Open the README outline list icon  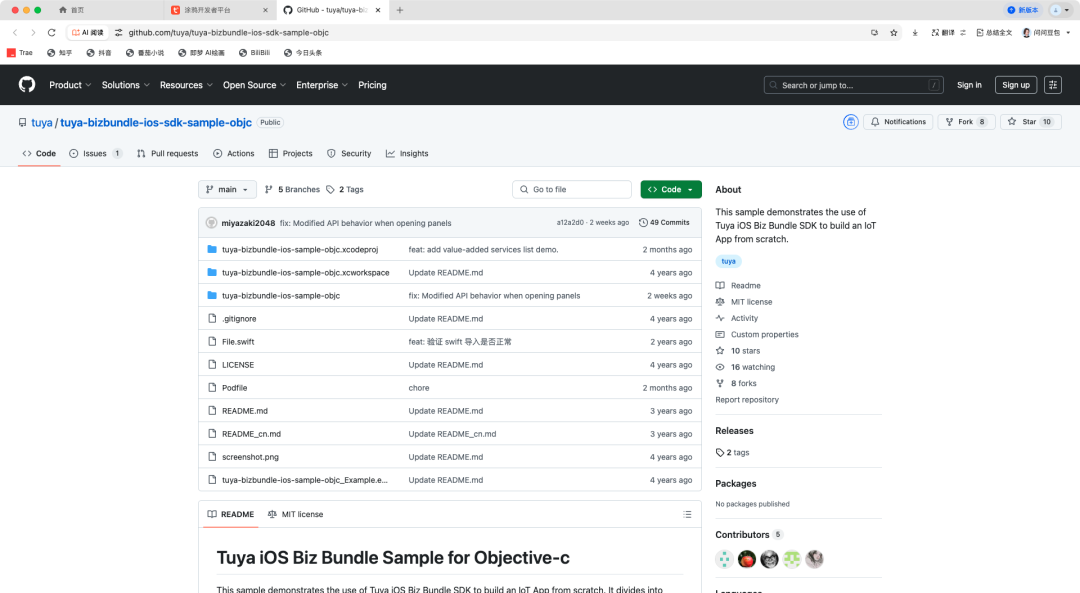[x=687, y=514]
